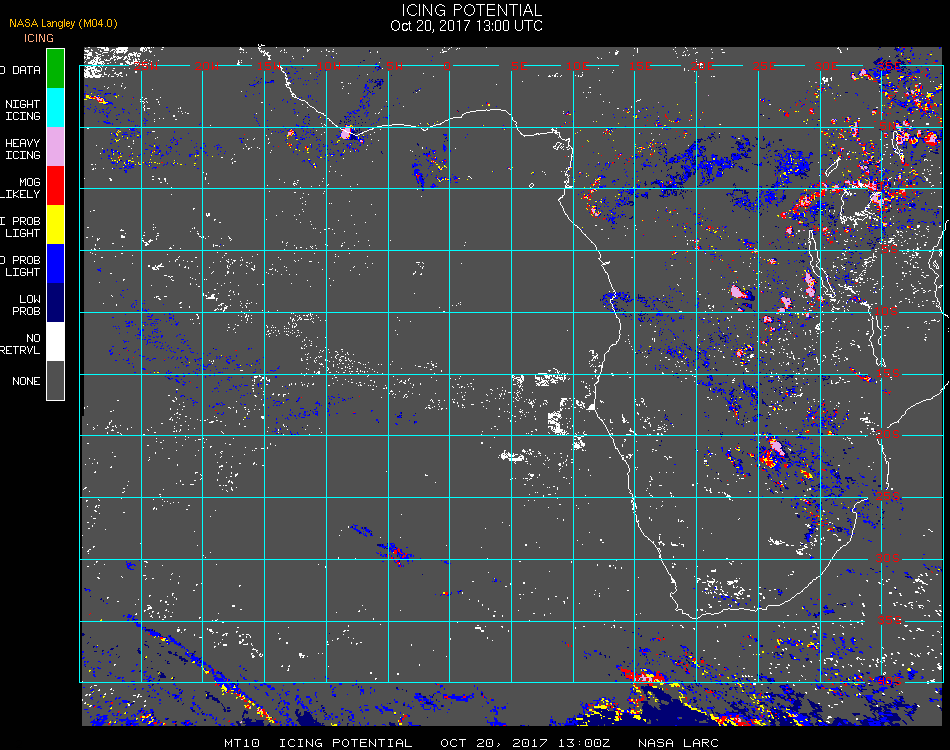
Task: Click the white NO RETRVL legend swatch
Action: click(x=55, y=342)
